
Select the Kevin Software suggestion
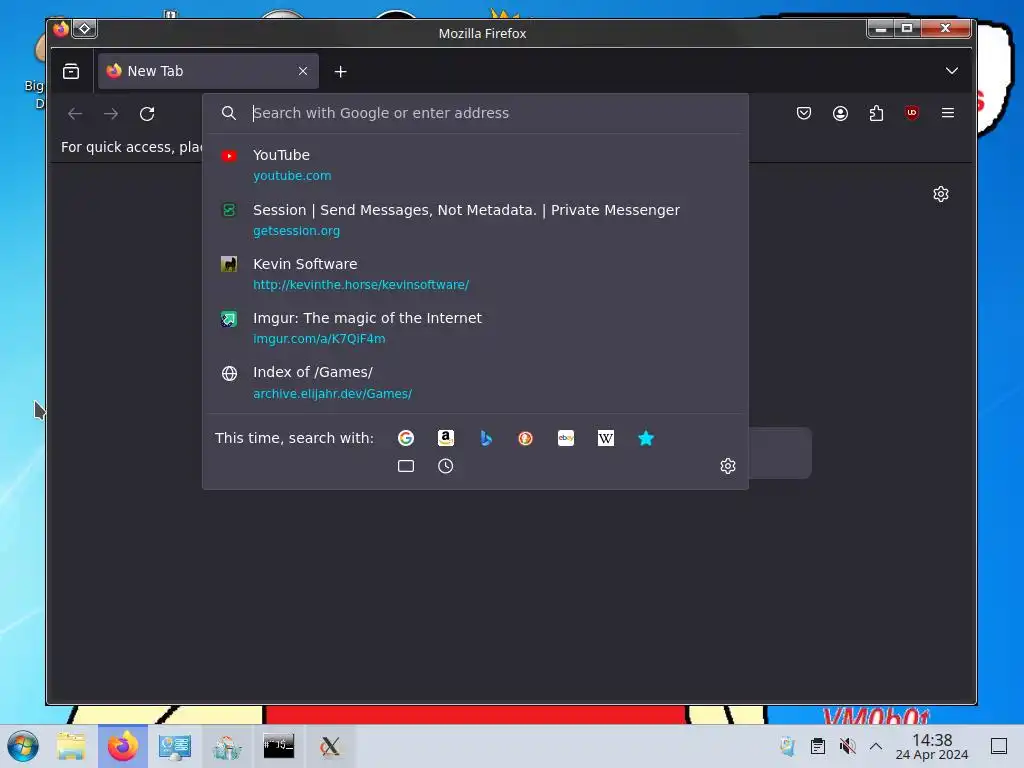pos(475,274)
